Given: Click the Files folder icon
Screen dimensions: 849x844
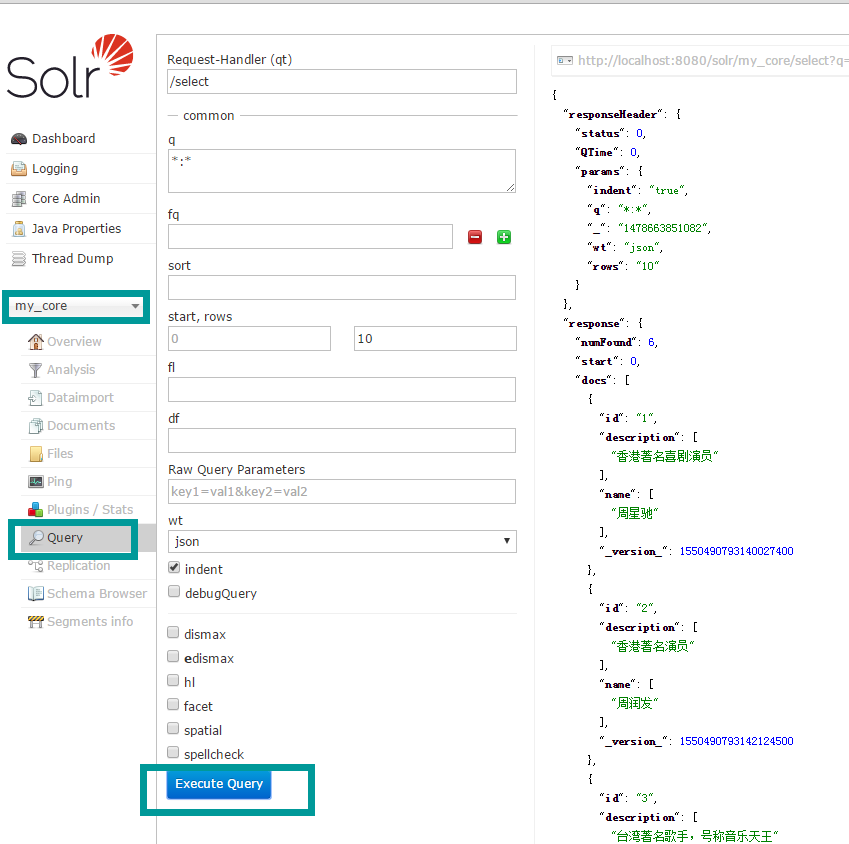Looking at the screenshot, I should (x=36, y=454).
